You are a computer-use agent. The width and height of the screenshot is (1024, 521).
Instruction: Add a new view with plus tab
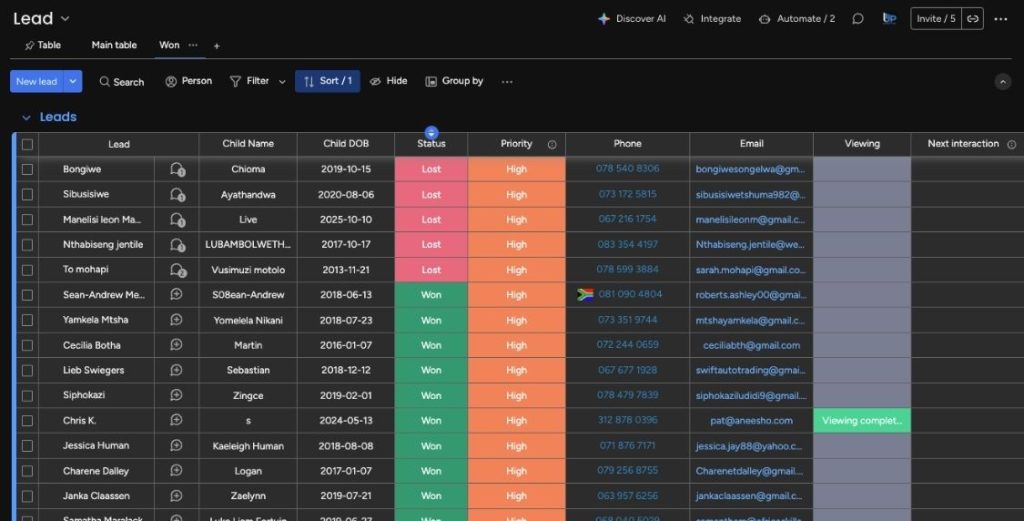tap(217, 46)
